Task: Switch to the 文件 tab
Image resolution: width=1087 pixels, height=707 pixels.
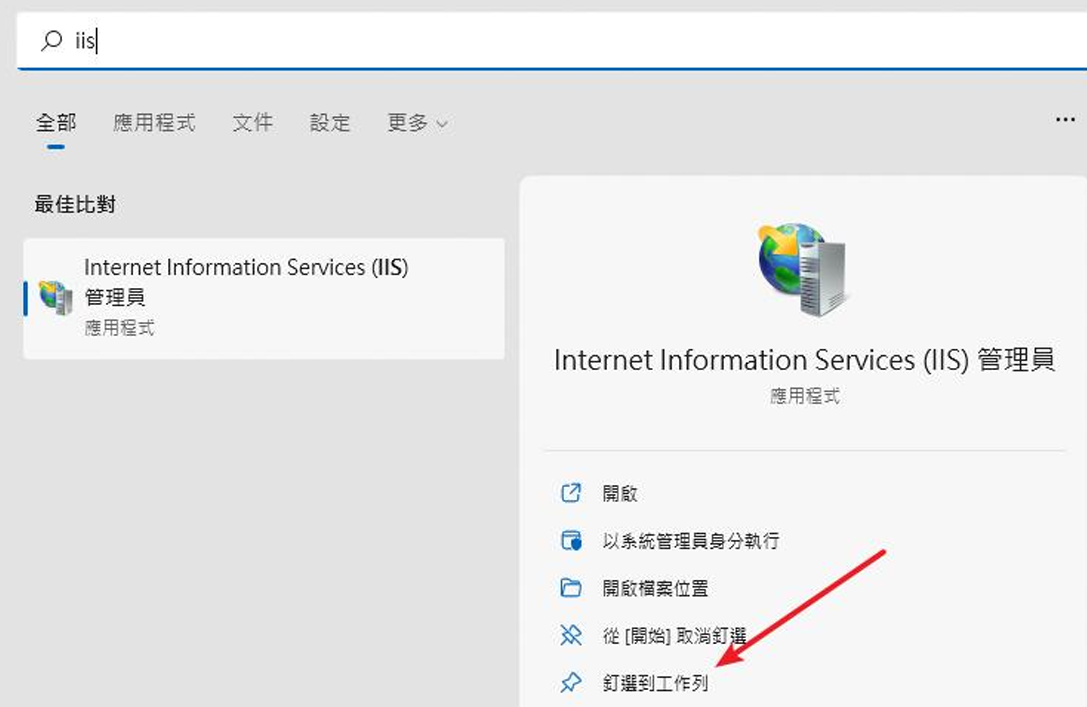Action: point(252,123)
